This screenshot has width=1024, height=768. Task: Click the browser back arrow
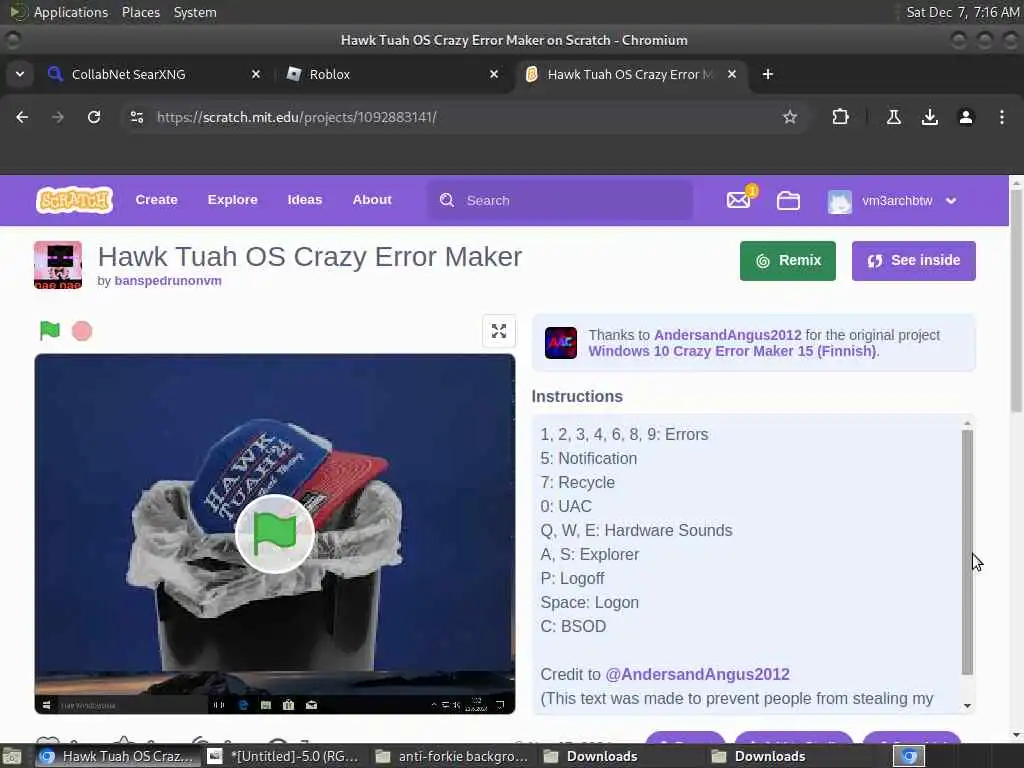click(22, 117)
